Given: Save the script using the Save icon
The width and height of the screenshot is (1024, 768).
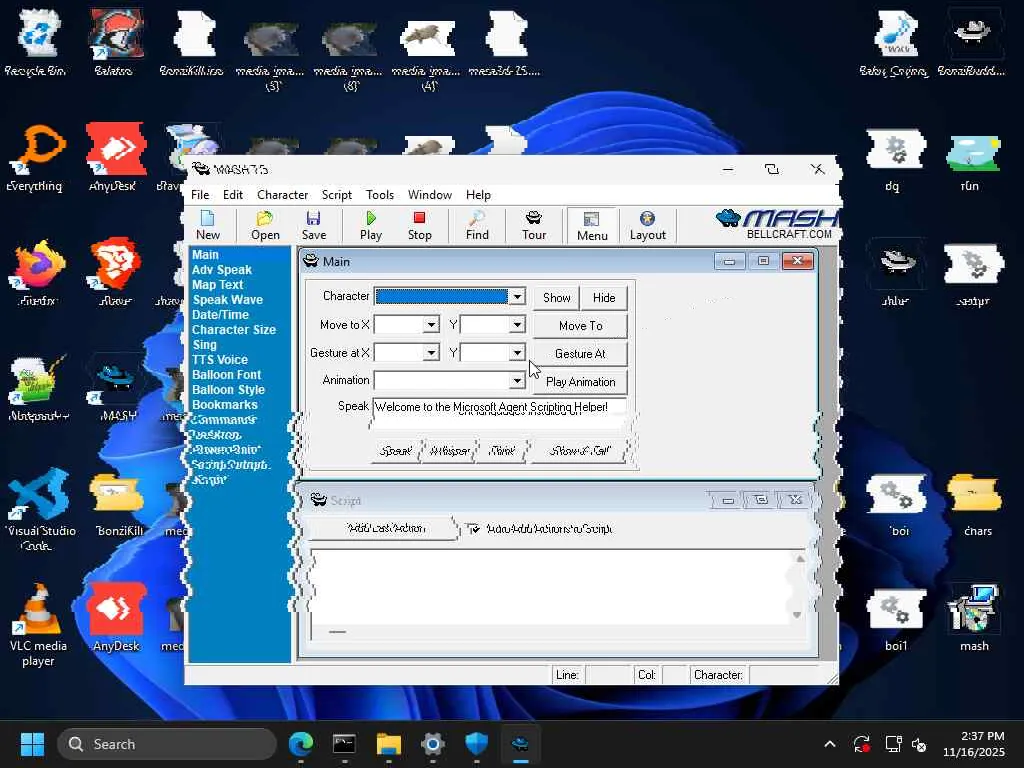Looking at the screenshot, I should [x=314, y=225].
